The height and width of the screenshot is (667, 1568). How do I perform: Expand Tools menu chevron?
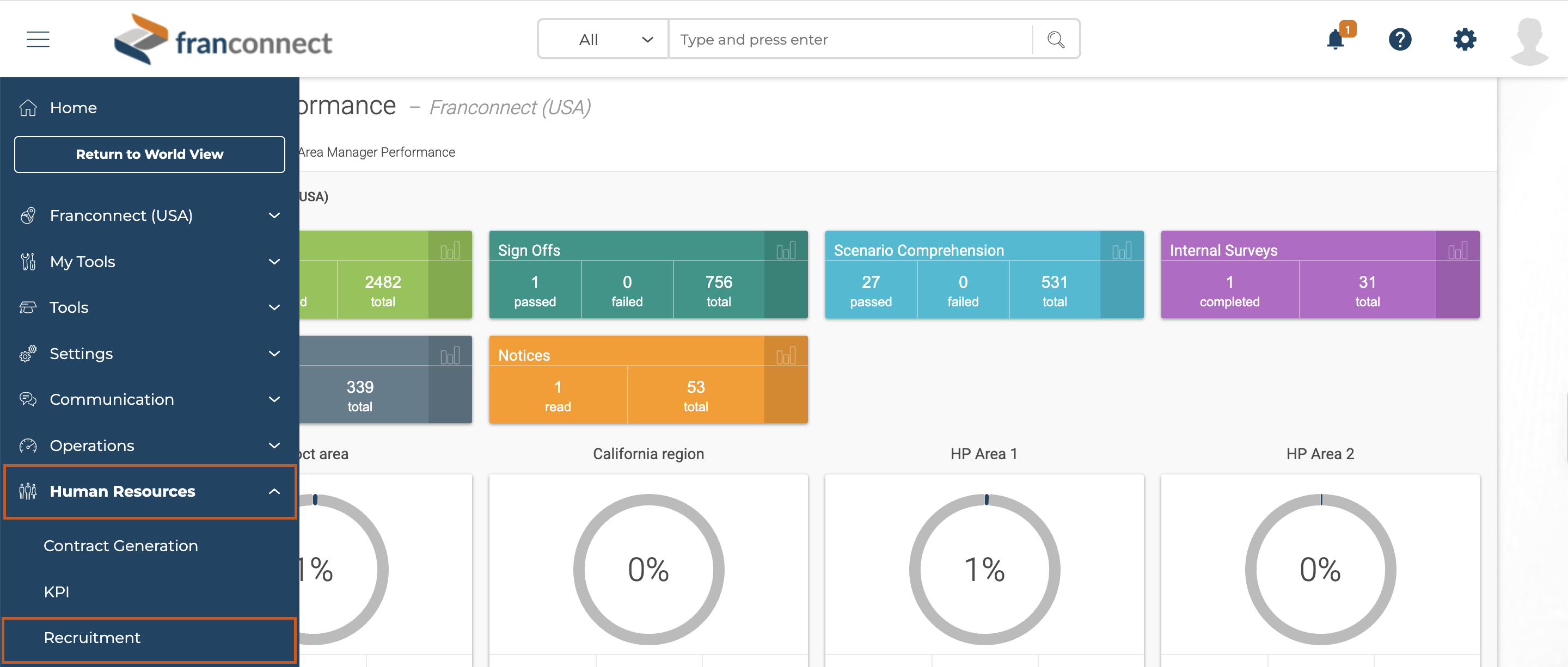[x=274, y=308]
